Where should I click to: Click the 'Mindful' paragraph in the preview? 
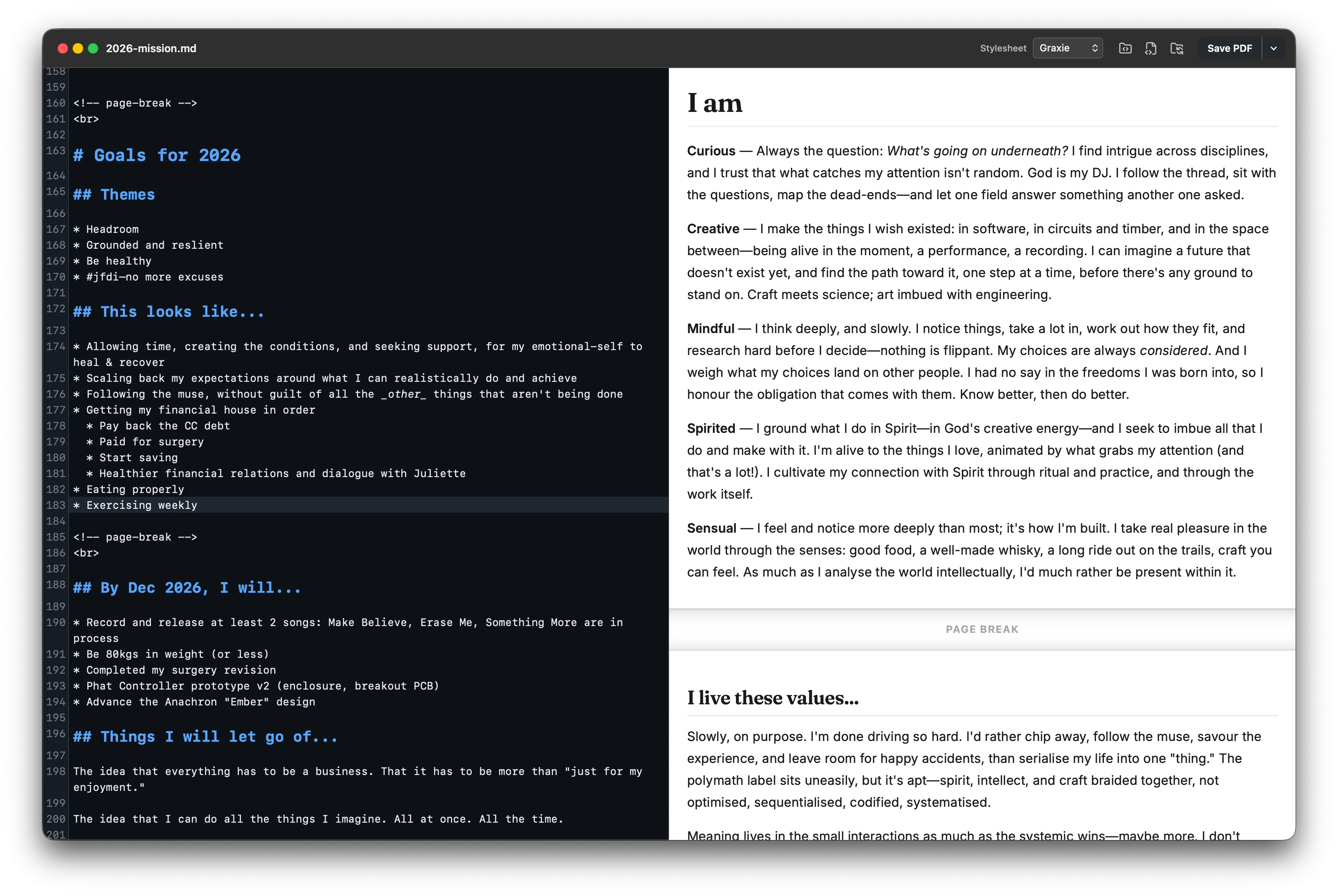tap(975, 362)
